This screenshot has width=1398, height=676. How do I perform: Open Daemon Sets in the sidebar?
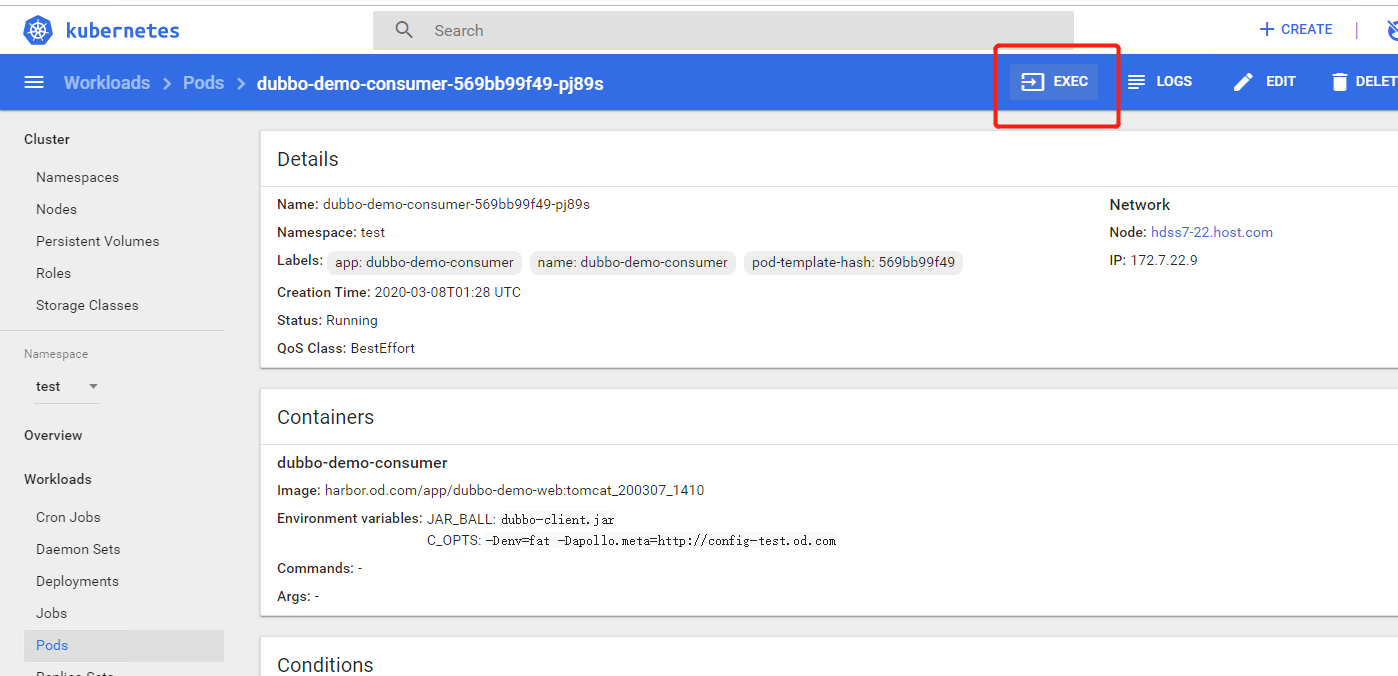pos(78,549)
